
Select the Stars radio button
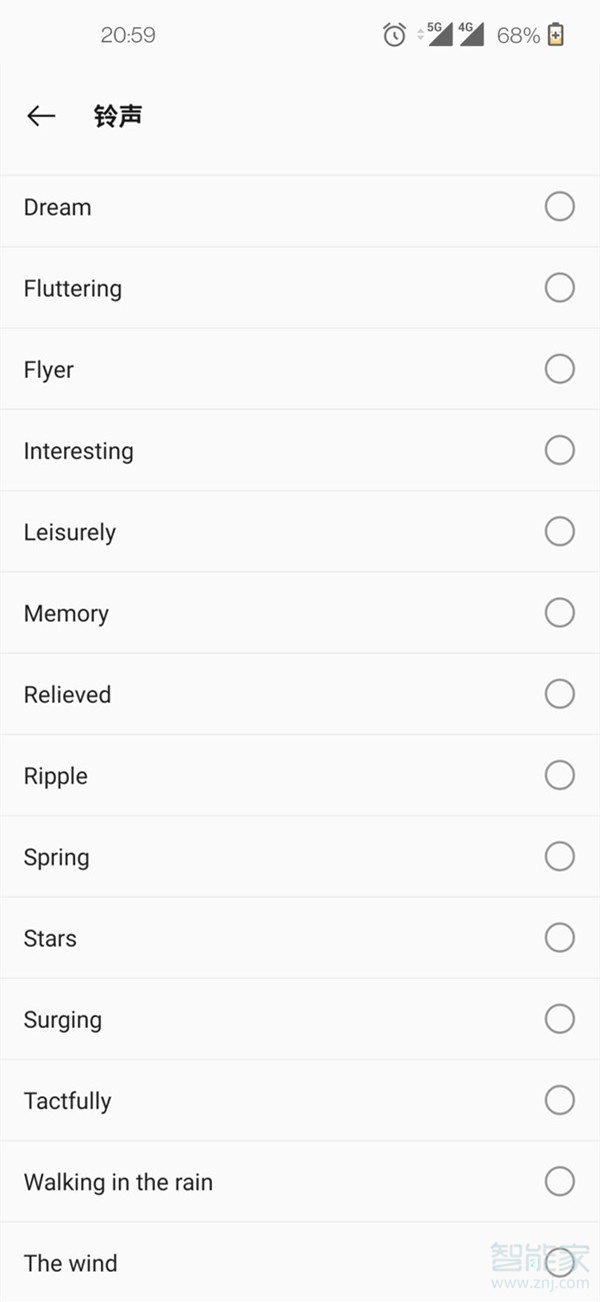pyautogui.click(x=559, y=937)
